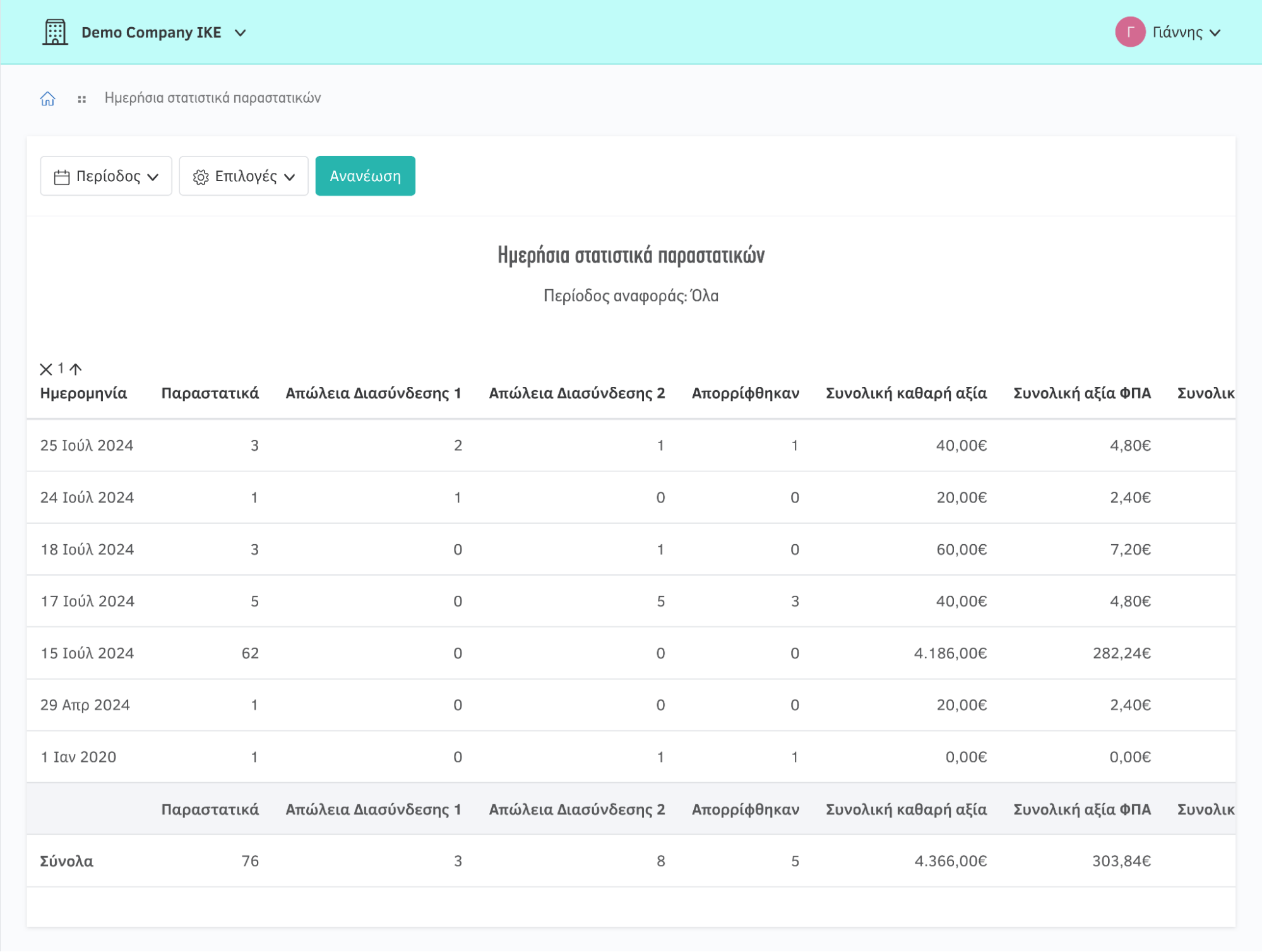Sort by Συνολική καθαρή αξία header
Image resolution: width=1262 pixels, height=952 pixels.
(907, 393)
